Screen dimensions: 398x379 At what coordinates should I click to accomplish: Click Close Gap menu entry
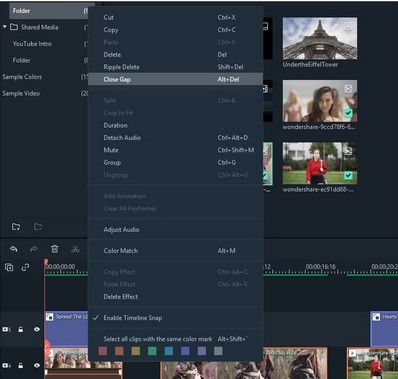(176, 79)
